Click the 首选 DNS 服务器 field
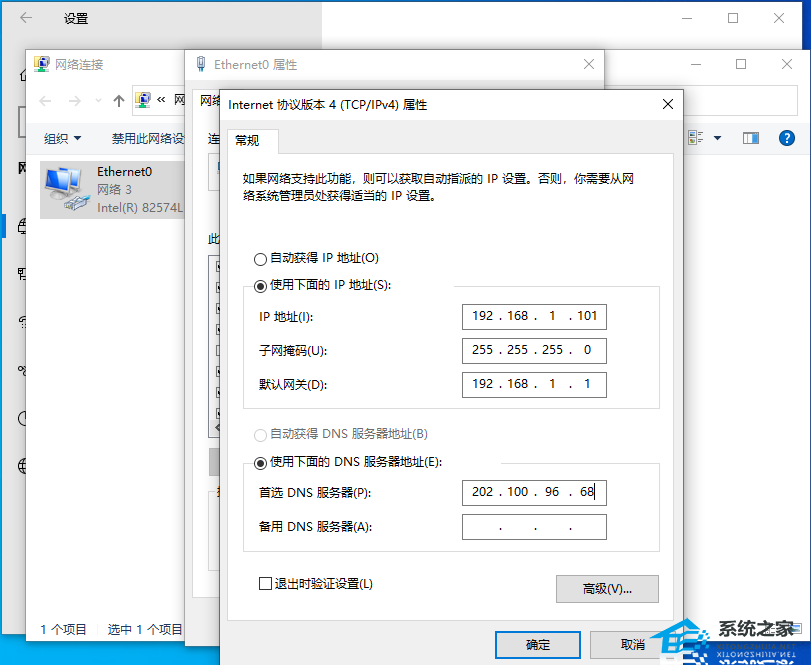The height and width of the screenshot is (665, 811). point(534,492)
